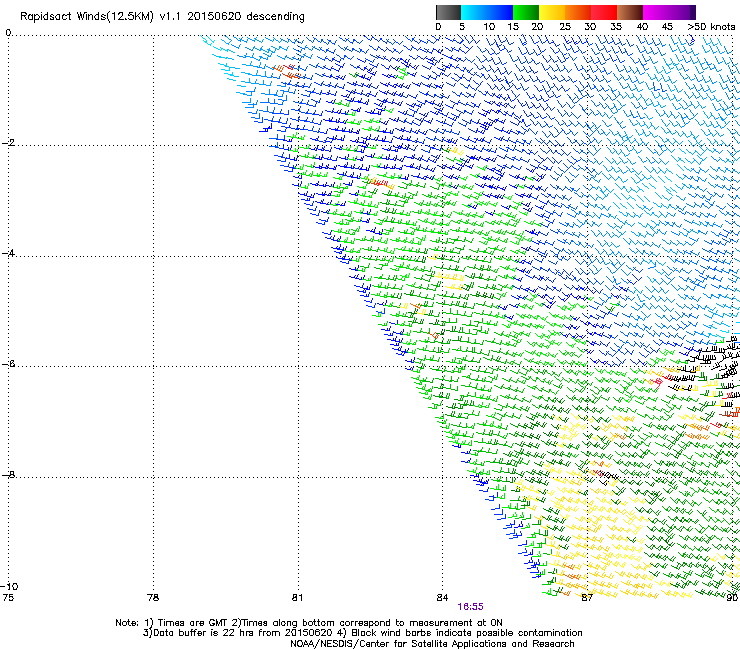Select the orange 25-30 knots legend swatch
The height and width of the screenshot is (650, 740).
[x=578, y=12]
